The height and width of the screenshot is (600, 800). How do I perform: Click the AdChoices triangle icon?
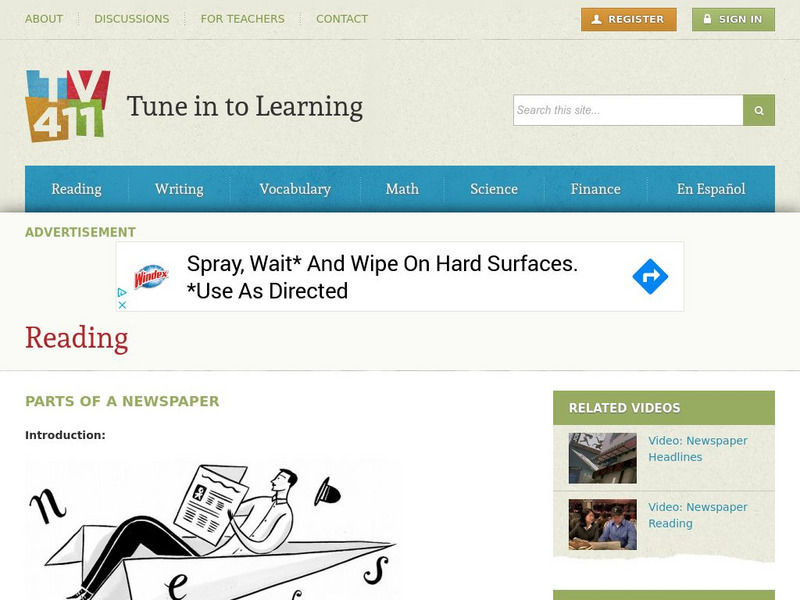122,292
